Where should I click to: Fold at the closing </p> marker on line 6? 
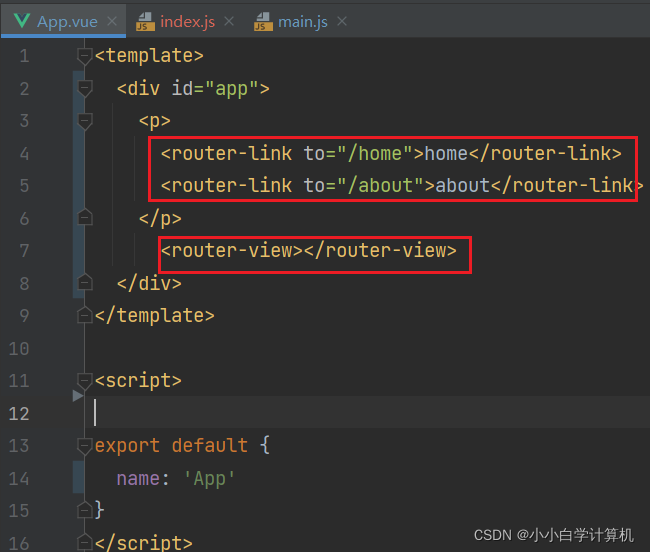(x=85, y=217)
